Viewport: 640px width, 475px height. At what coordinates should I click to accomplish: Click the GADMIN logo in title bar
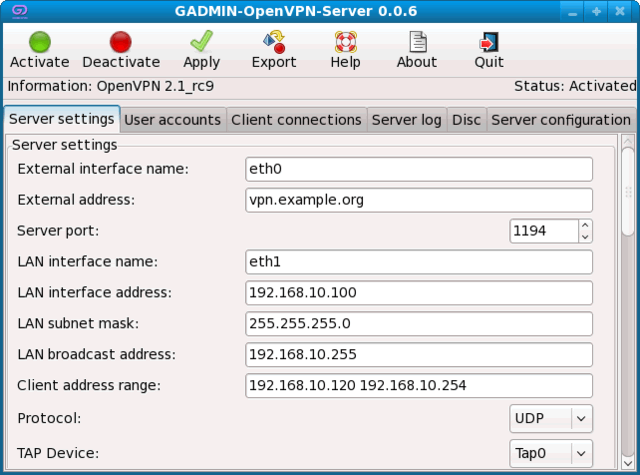tap(20, 11)
